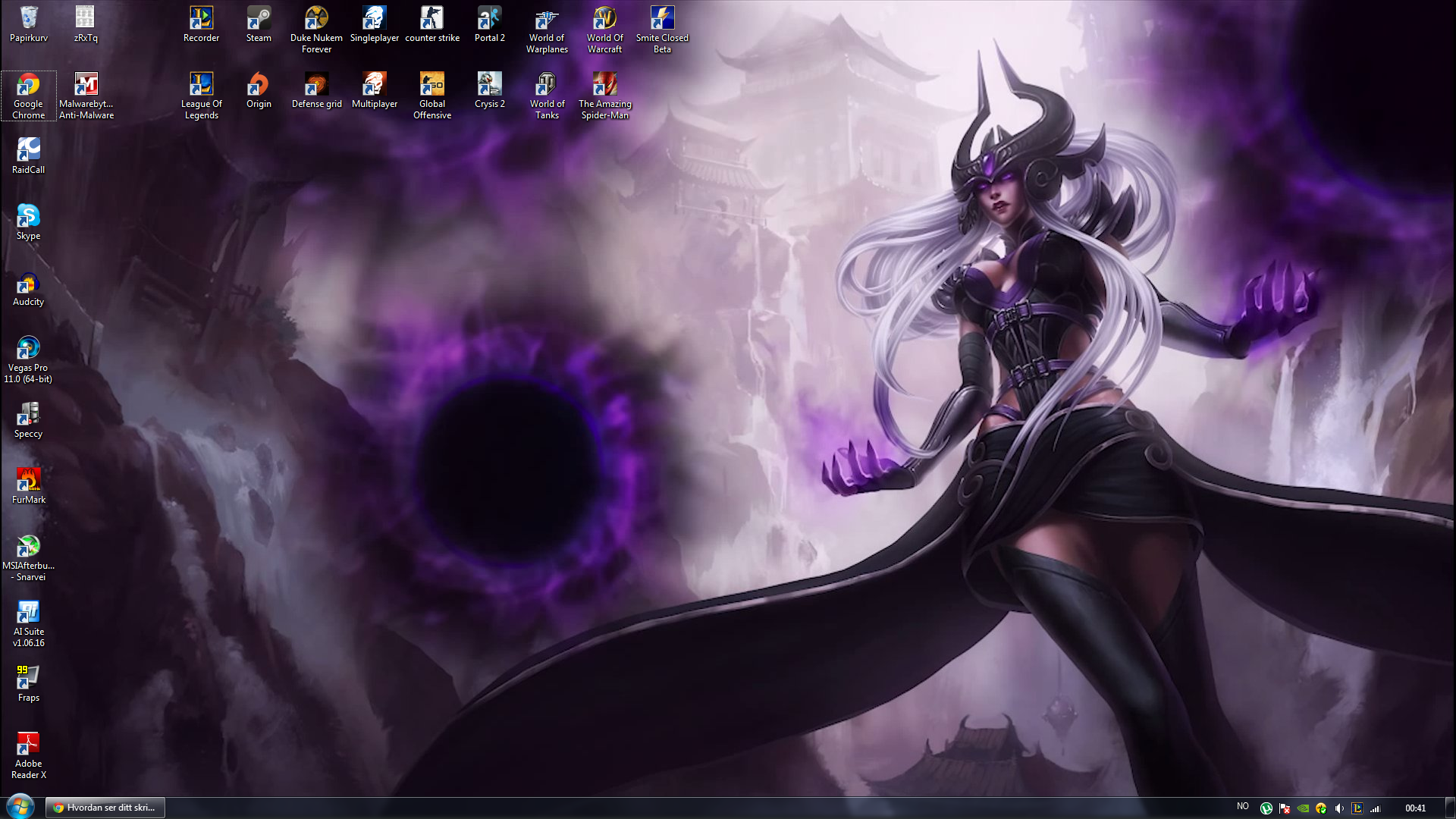The width and height of the screenshot is (1456, 819).
Task: Select the Skype desktop icon
Action: [29, 222]
